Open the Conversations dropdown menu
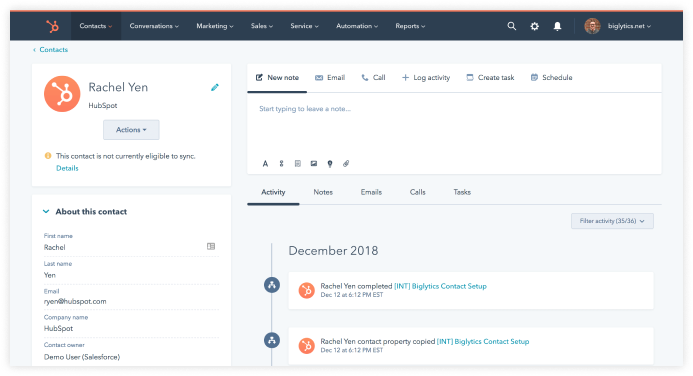 click(154, 26)
